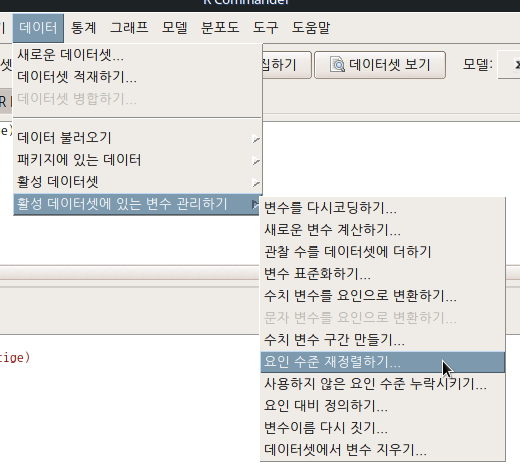Select 데이터셋에서 변수 지우기... item

pyautogui.click(x=383, y=450)
